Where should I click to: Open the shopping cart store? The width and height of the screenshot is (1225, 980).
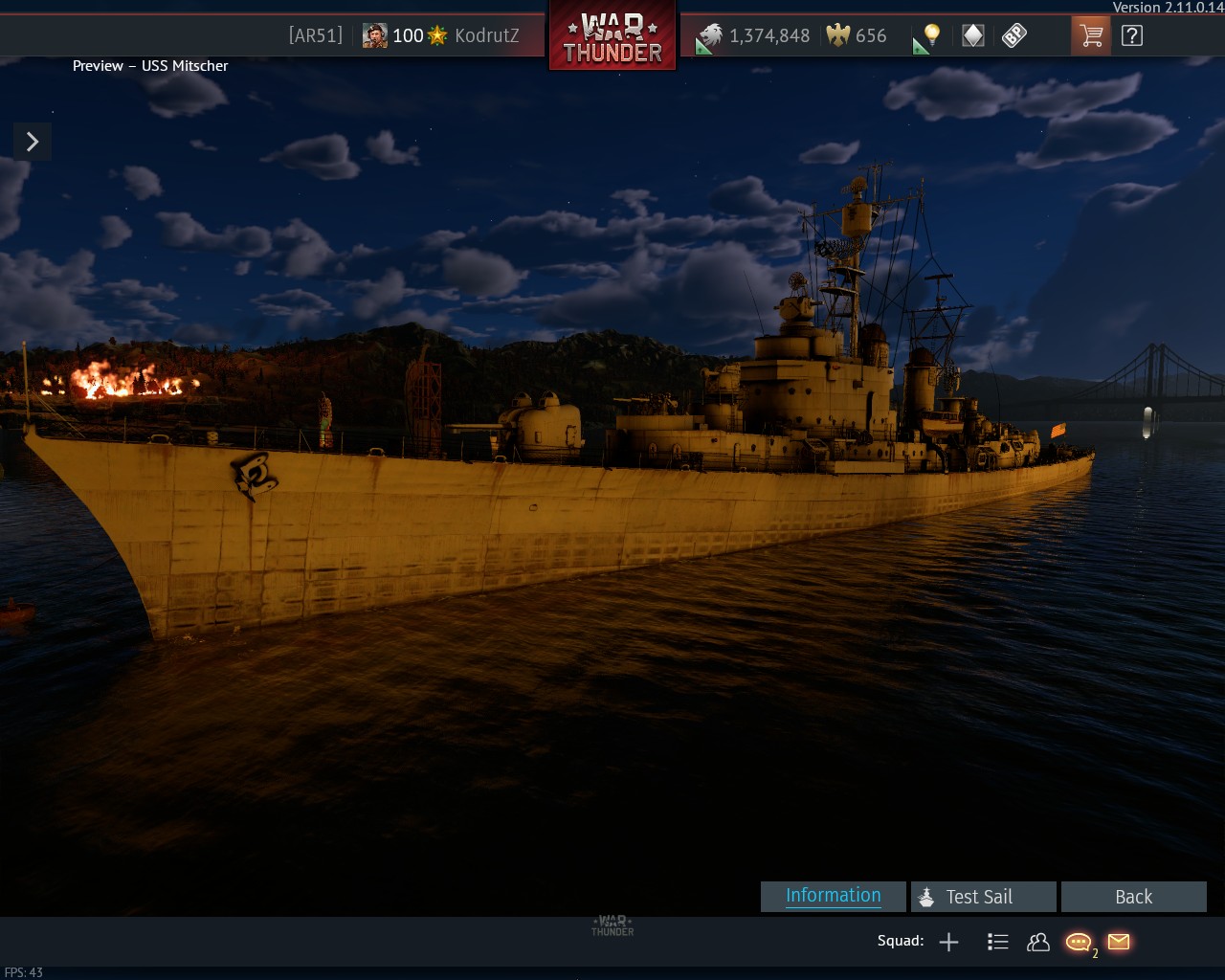coord(1090,36)
